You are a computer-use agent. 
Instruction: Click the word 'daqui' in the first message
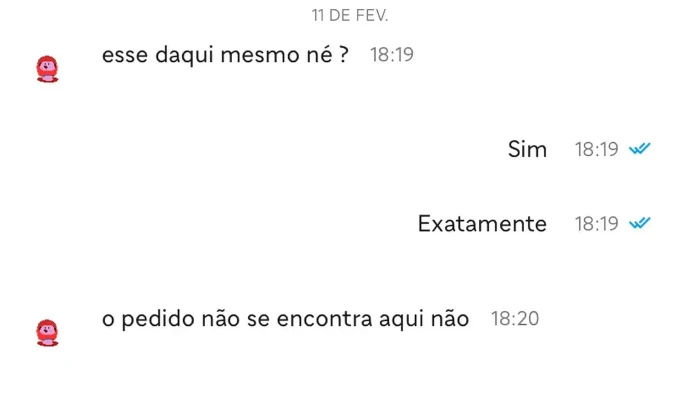(x=184, y=56)
